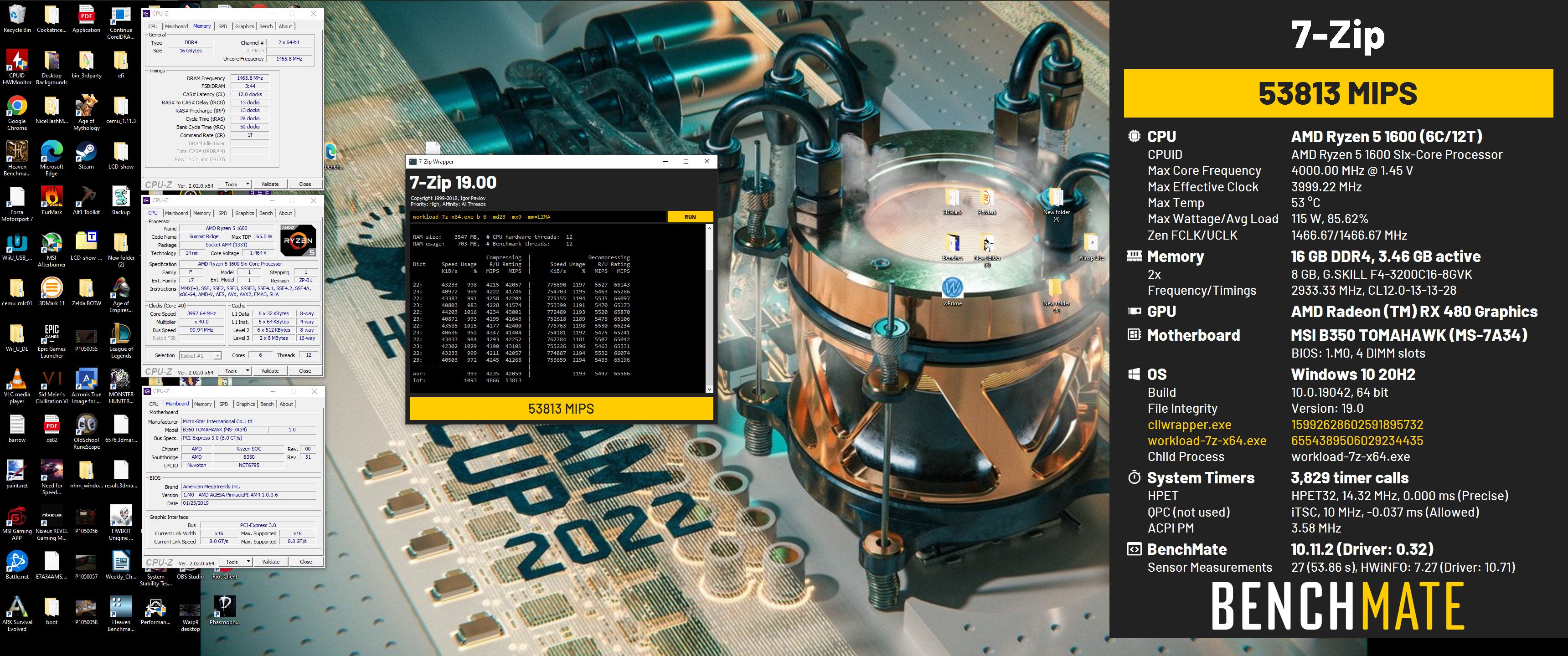This screenshot has width=1568, height=656.
Task: Switch to Bench tab in middle CPU-Z window
Action: coord(266,213)
